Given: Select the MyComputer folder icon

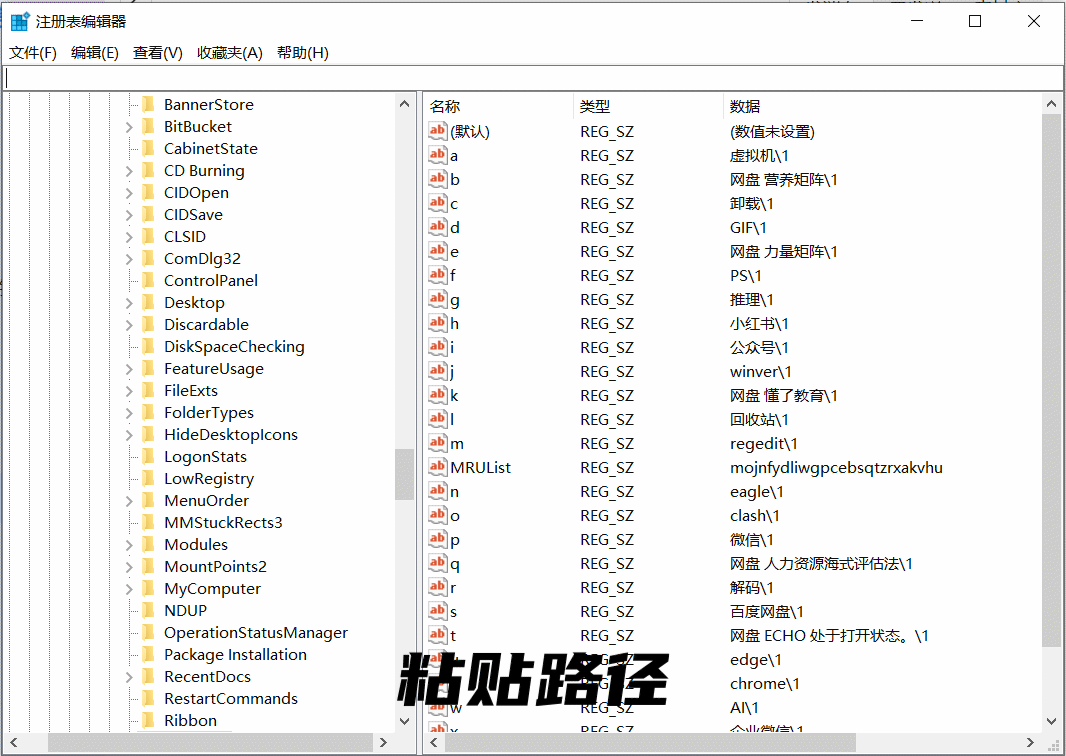Looking at the screenshot, I should tap(148, 589).
